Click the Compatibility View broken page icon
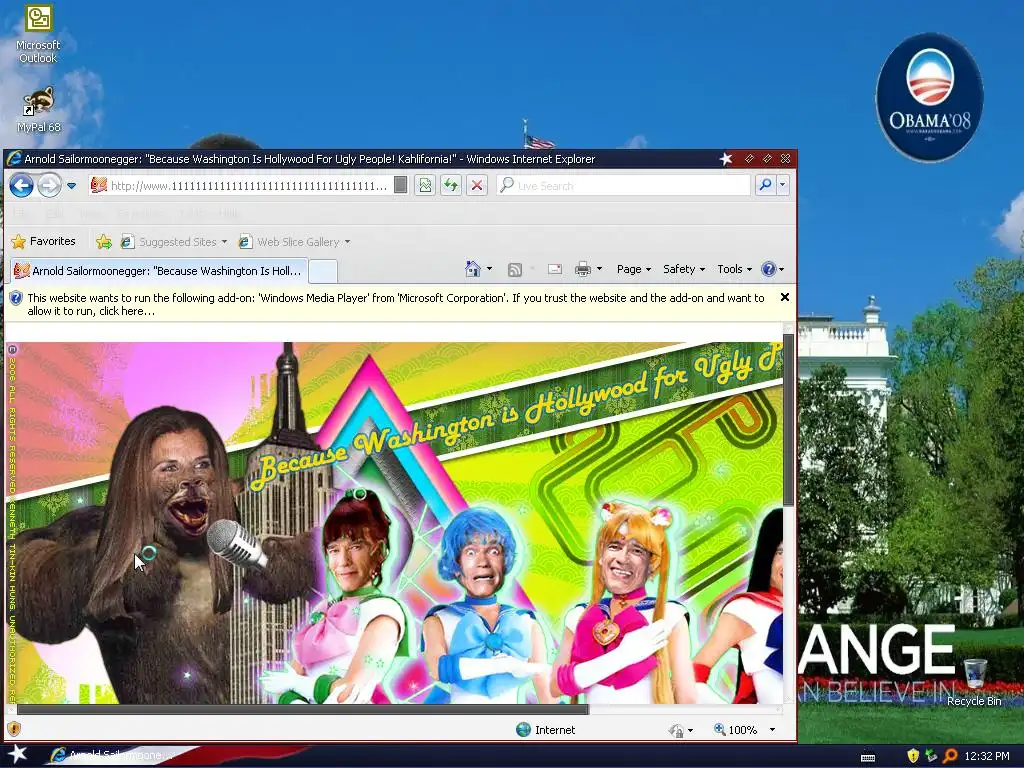 (425, 185)
